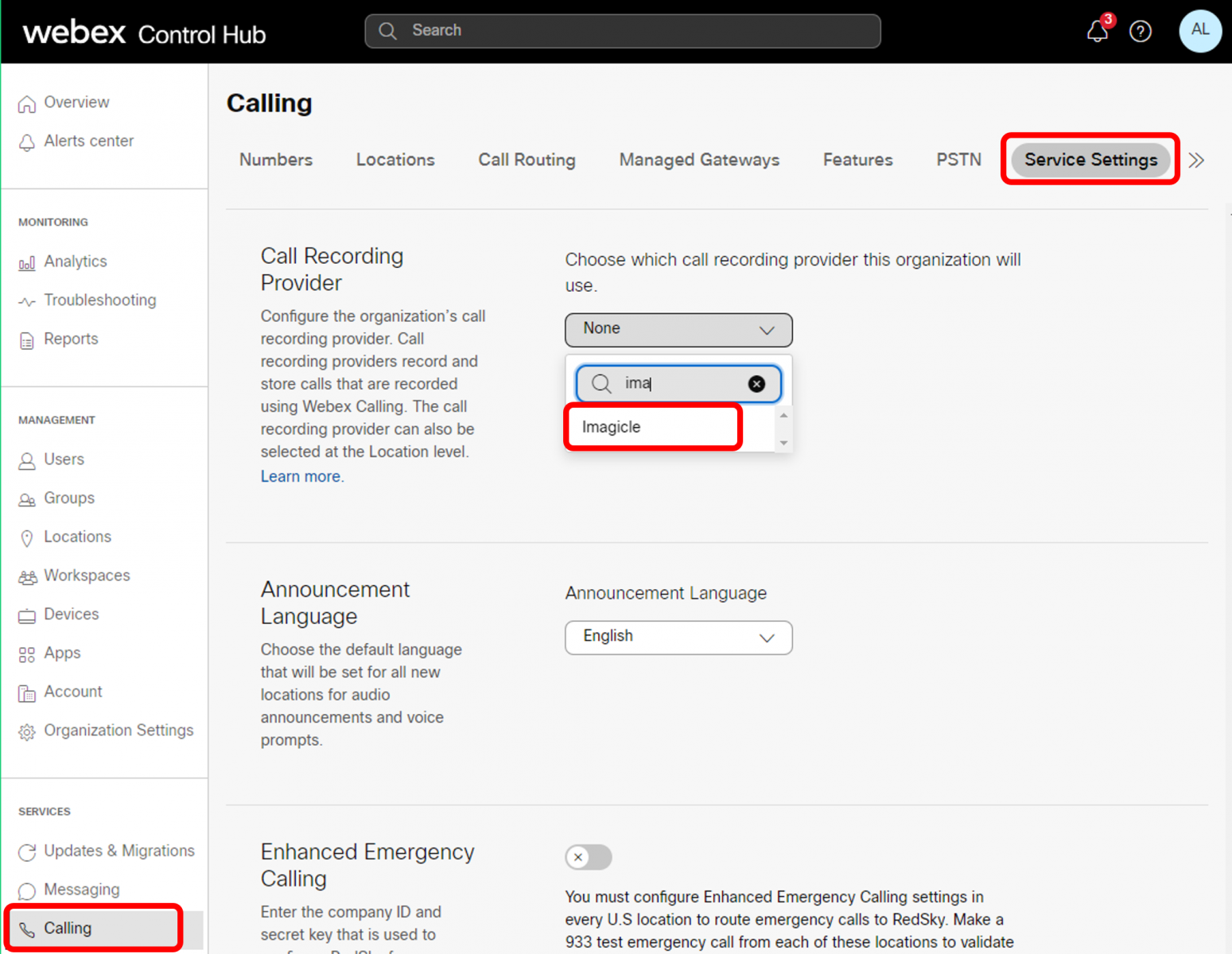
Task: Follow the Learn more link
Action: pos(301,476)
